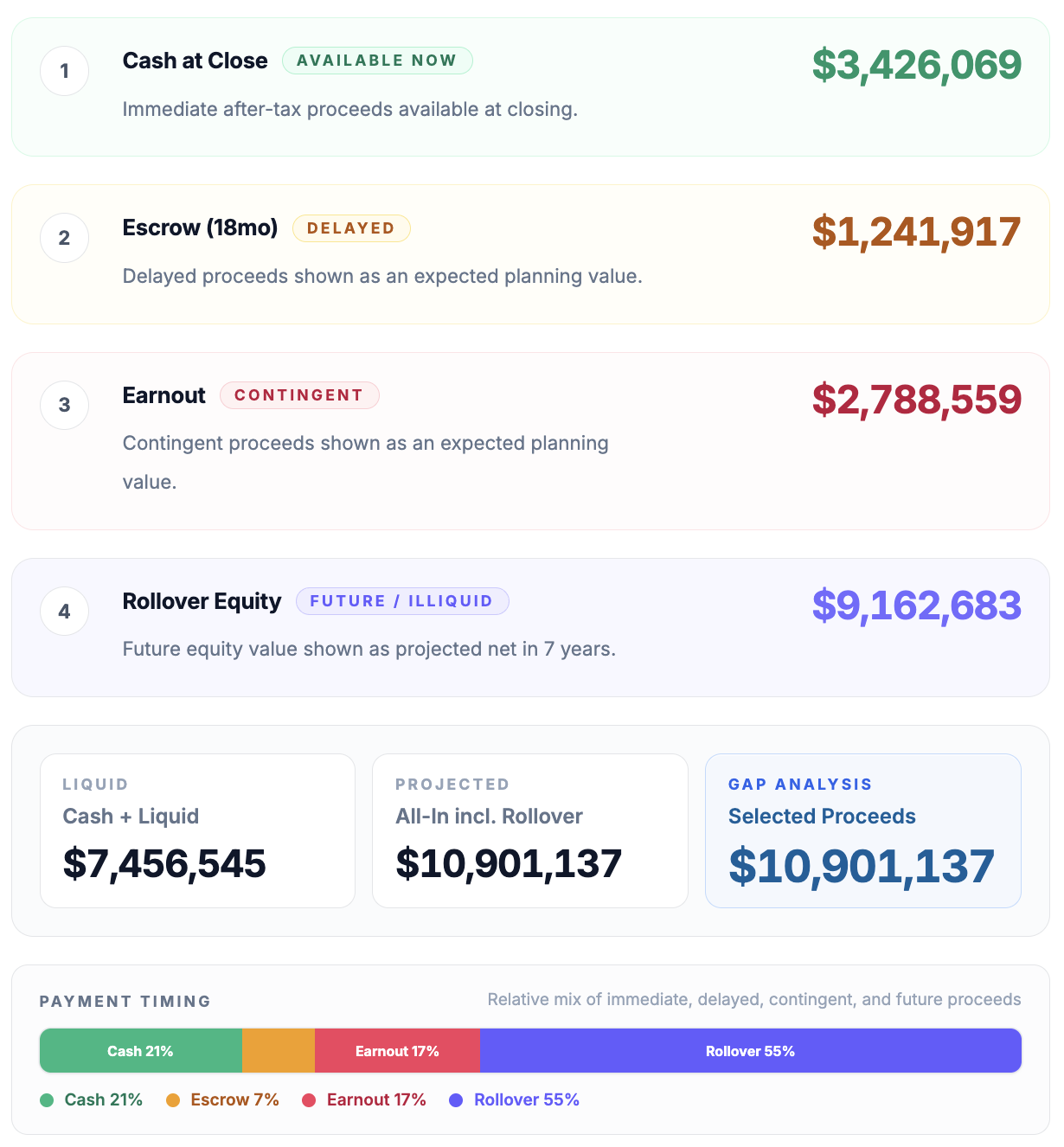
Task: Click the purple Rollover legend dot
Action: pos(456,1100)
